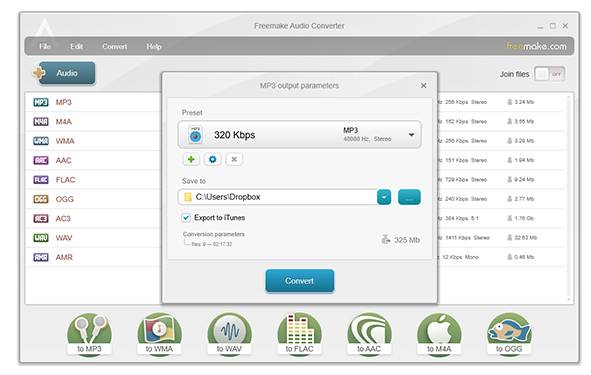
Task: Click the to WMA conversion icon
Action: point(159,334)
